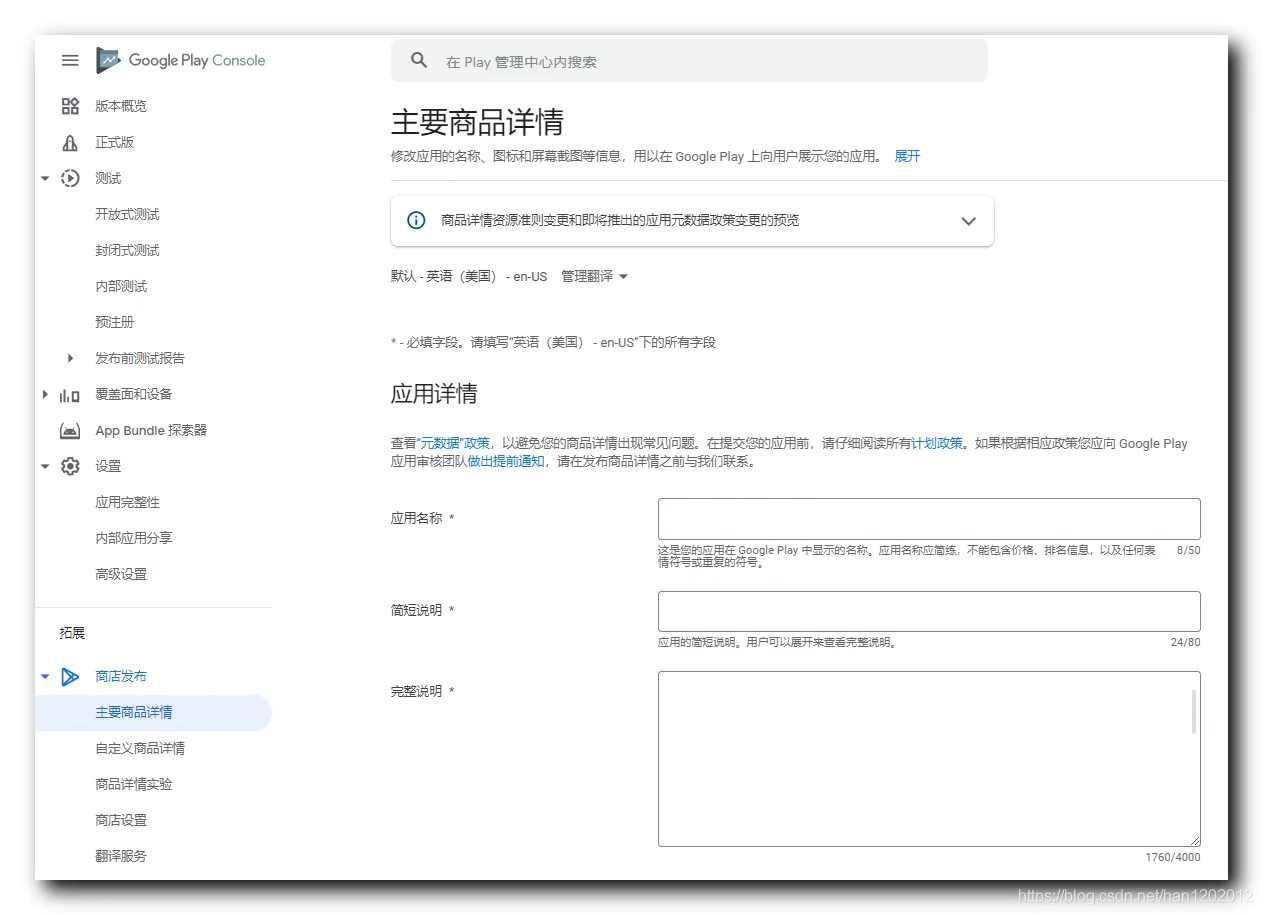Click the 版本概览 dashboard icon

pyautogui.click(x=70, y=106)
